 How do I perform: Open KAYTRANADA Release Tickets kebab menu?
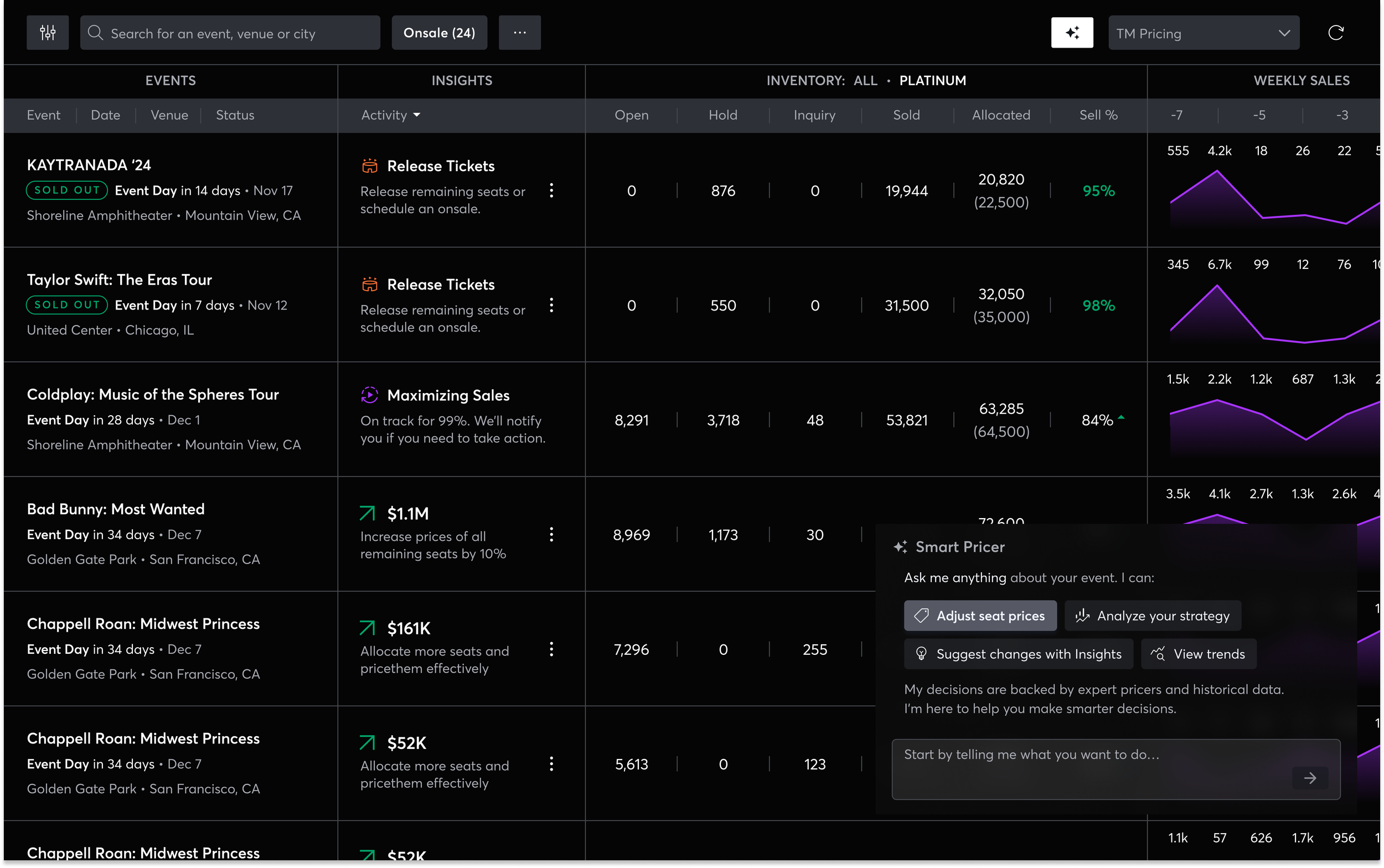pos(551,190)
